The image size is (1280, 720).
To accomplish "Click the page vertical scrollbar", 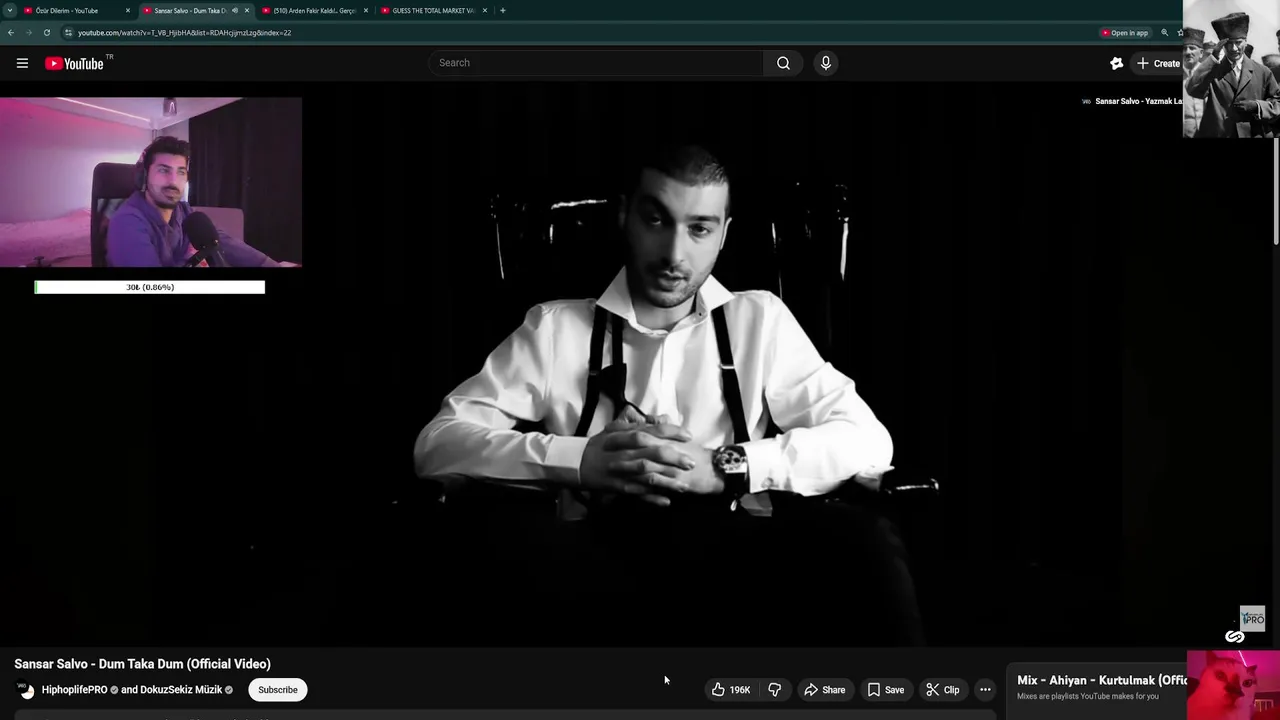I will tap(1276, 190).
